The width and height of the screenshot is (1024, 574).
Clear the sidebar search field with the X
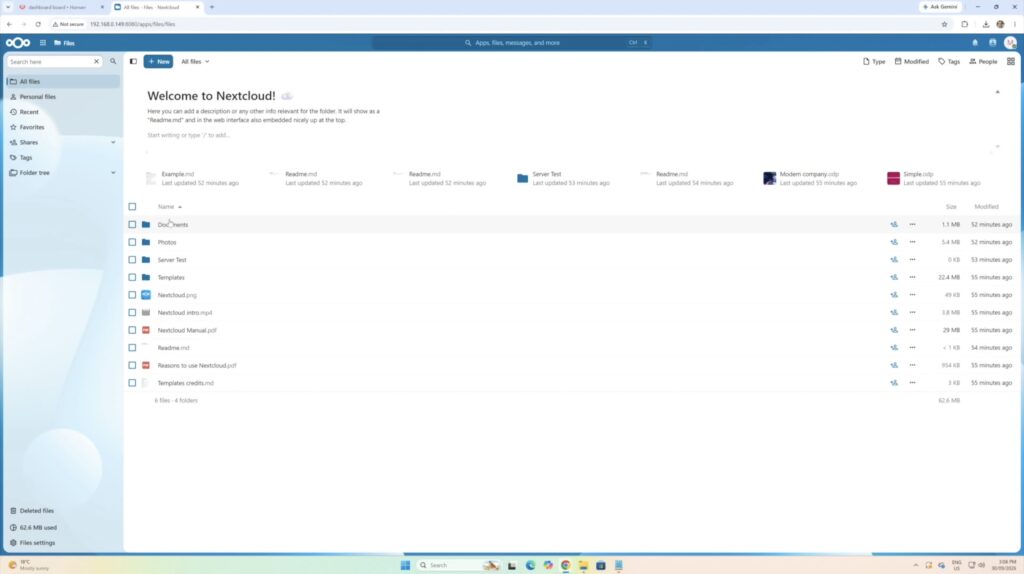96,61
